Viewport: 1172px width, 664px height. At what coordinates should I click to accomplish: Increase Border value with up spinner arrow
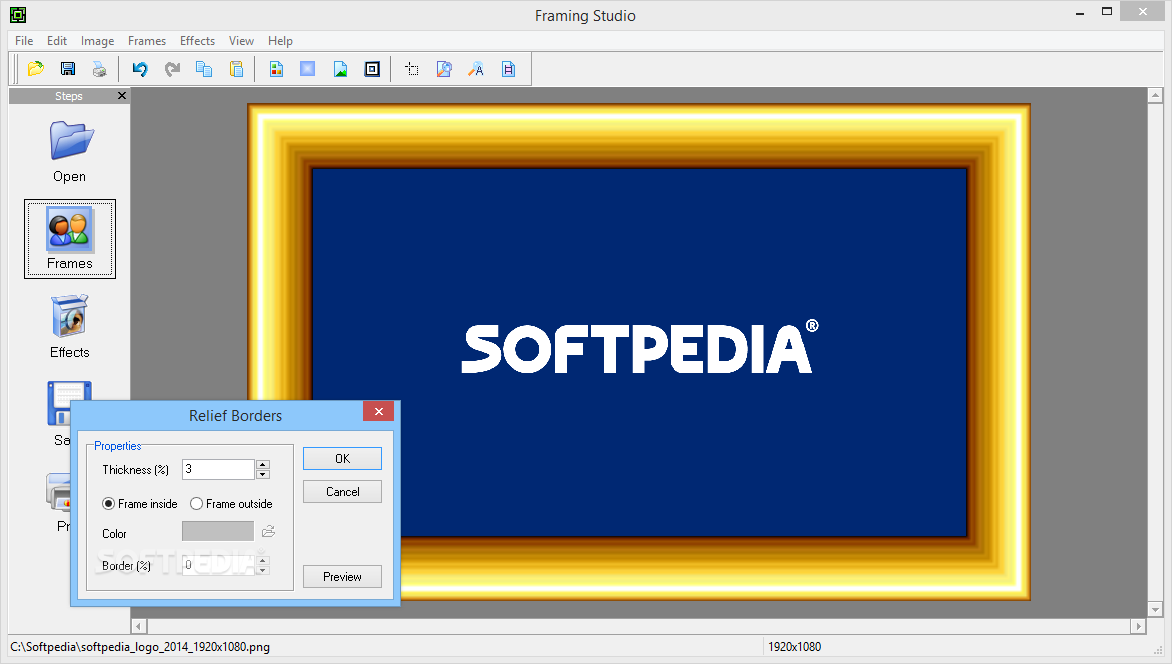coord(262,560)
